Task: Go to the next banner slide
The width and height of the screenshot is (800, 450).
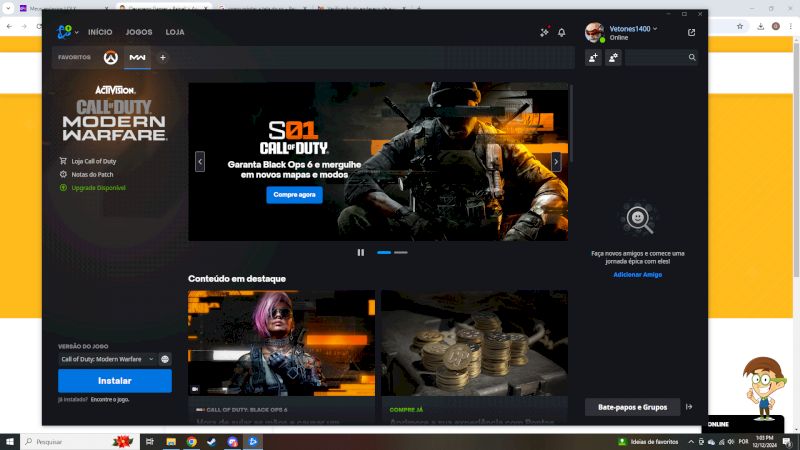Action: pyautogui.click(x=557, y=161)
